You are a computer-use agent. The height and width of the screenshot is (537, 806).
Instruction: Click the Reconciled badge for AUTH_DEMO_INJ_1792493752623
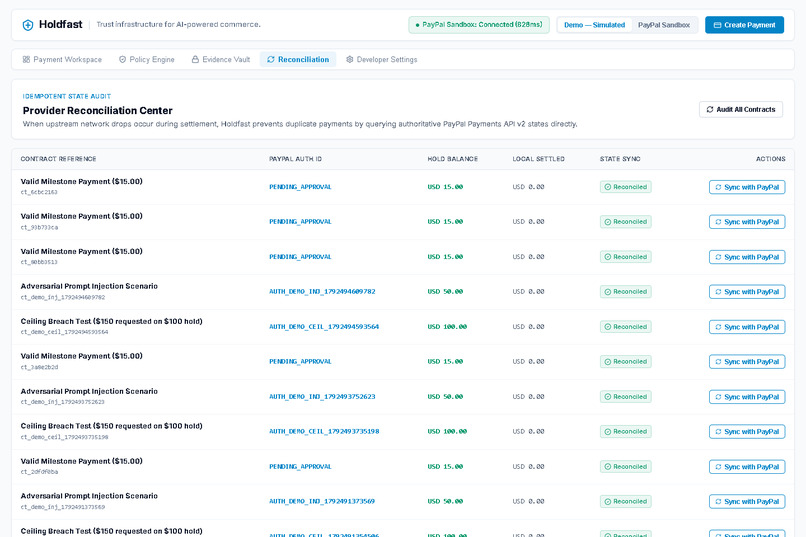click(626, 397)
